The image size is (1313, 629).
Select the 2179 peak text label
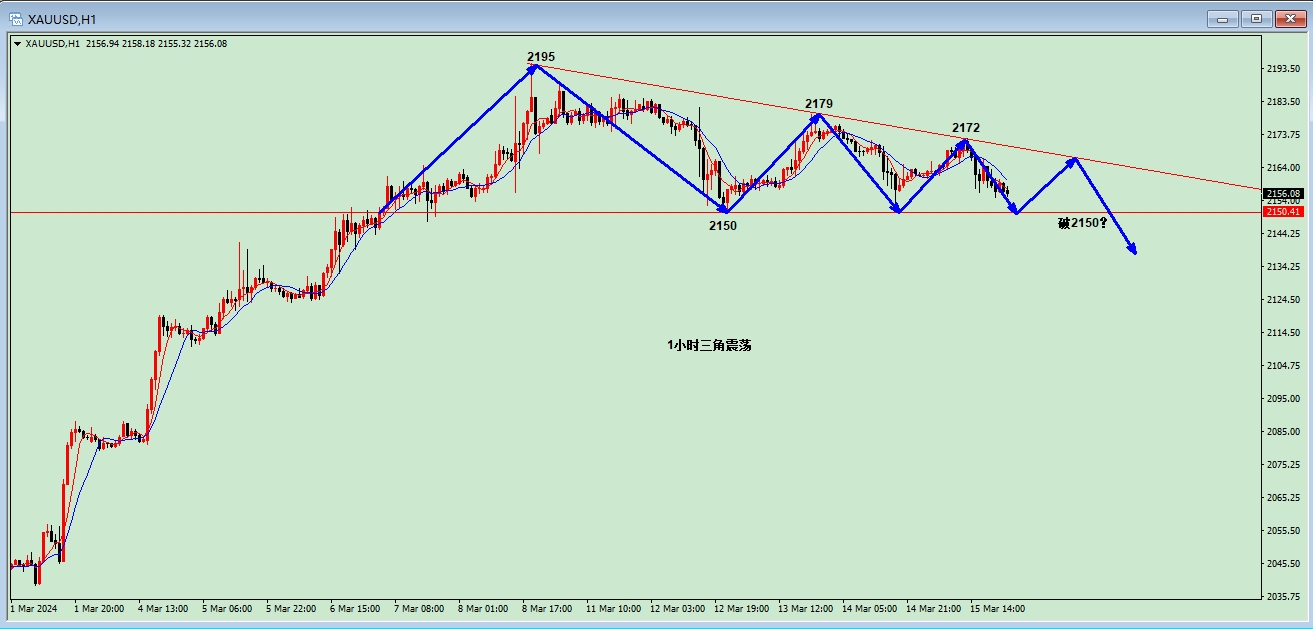click(819, 104)
